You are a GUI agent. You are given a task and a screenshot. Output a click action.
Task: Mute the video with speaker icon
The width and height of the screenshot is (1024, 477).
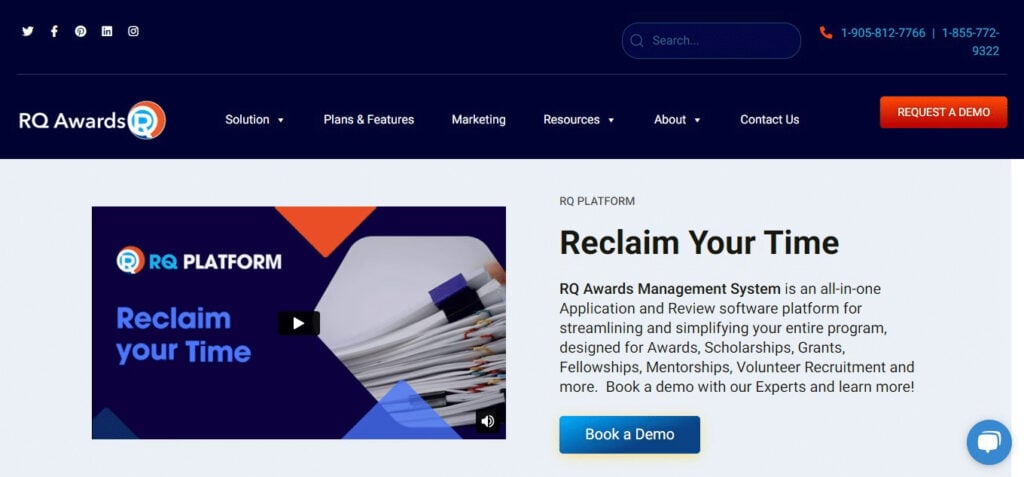click(x=487, y=421)
